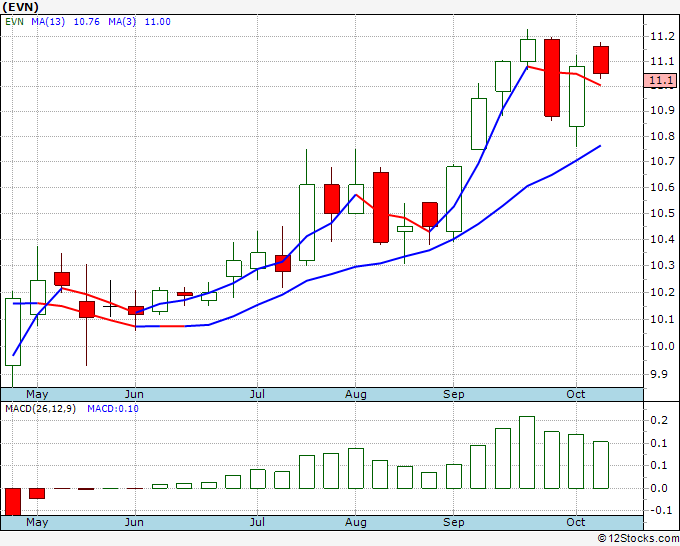This screenshot has height=546, width=680.
Task: Click the 10.4 price axis label
Action: tap(662, 239)
